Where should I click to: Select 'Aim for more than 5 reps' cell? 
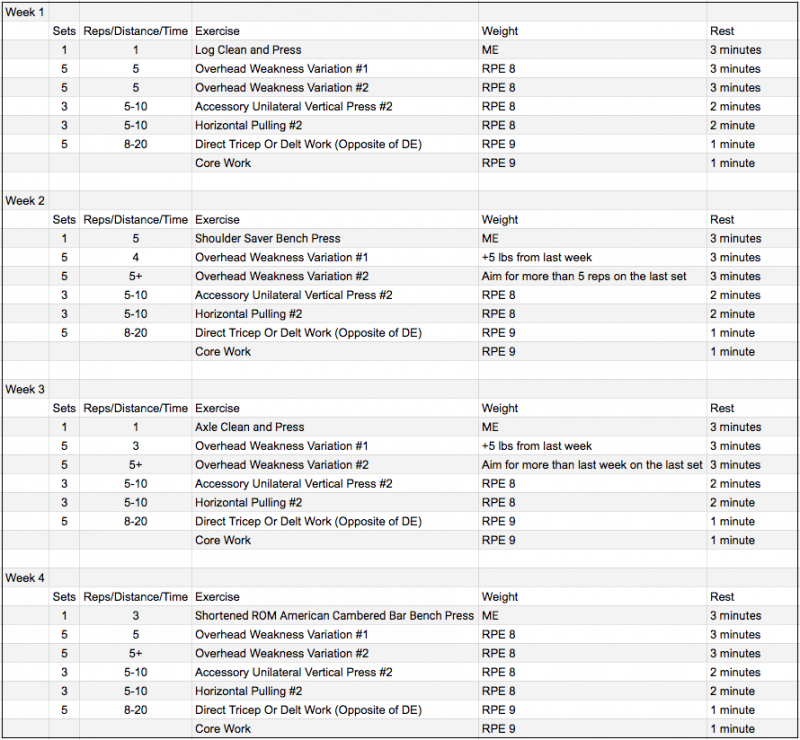(592, 276)
